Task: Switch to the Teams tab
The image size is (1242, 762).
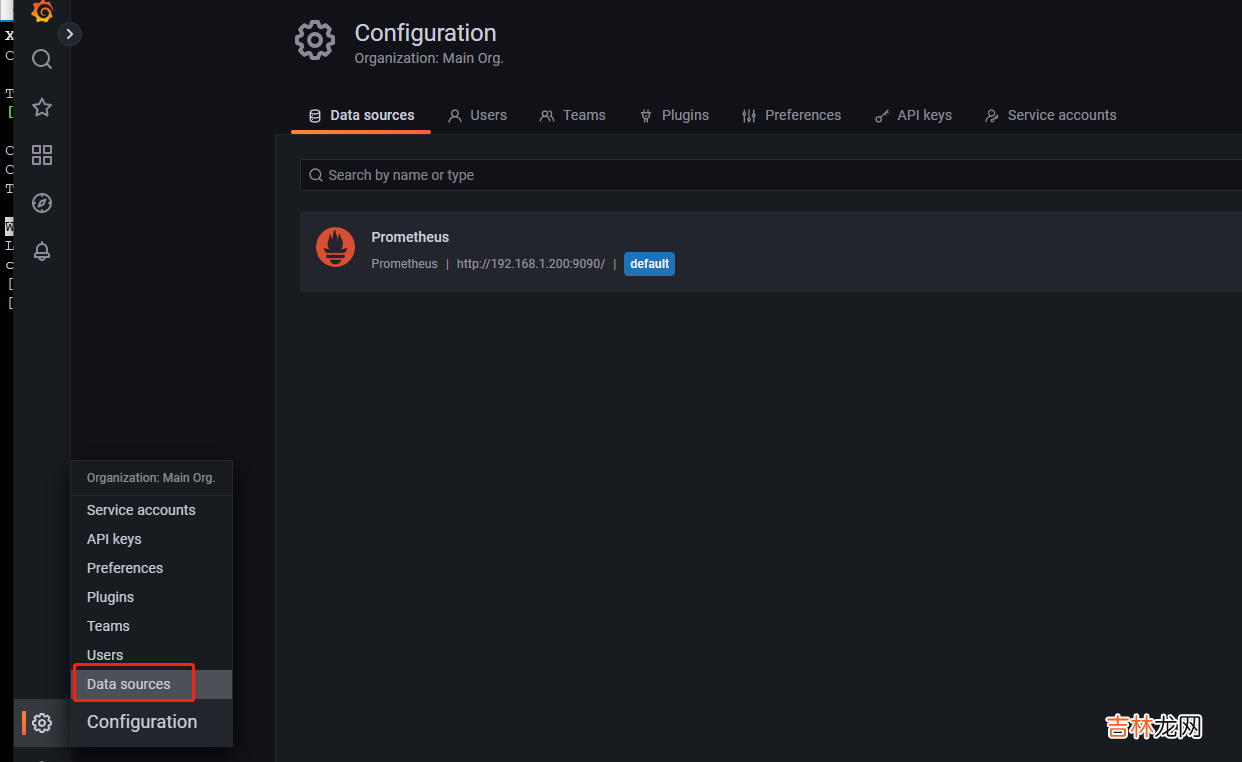Action: click(572, 115)
